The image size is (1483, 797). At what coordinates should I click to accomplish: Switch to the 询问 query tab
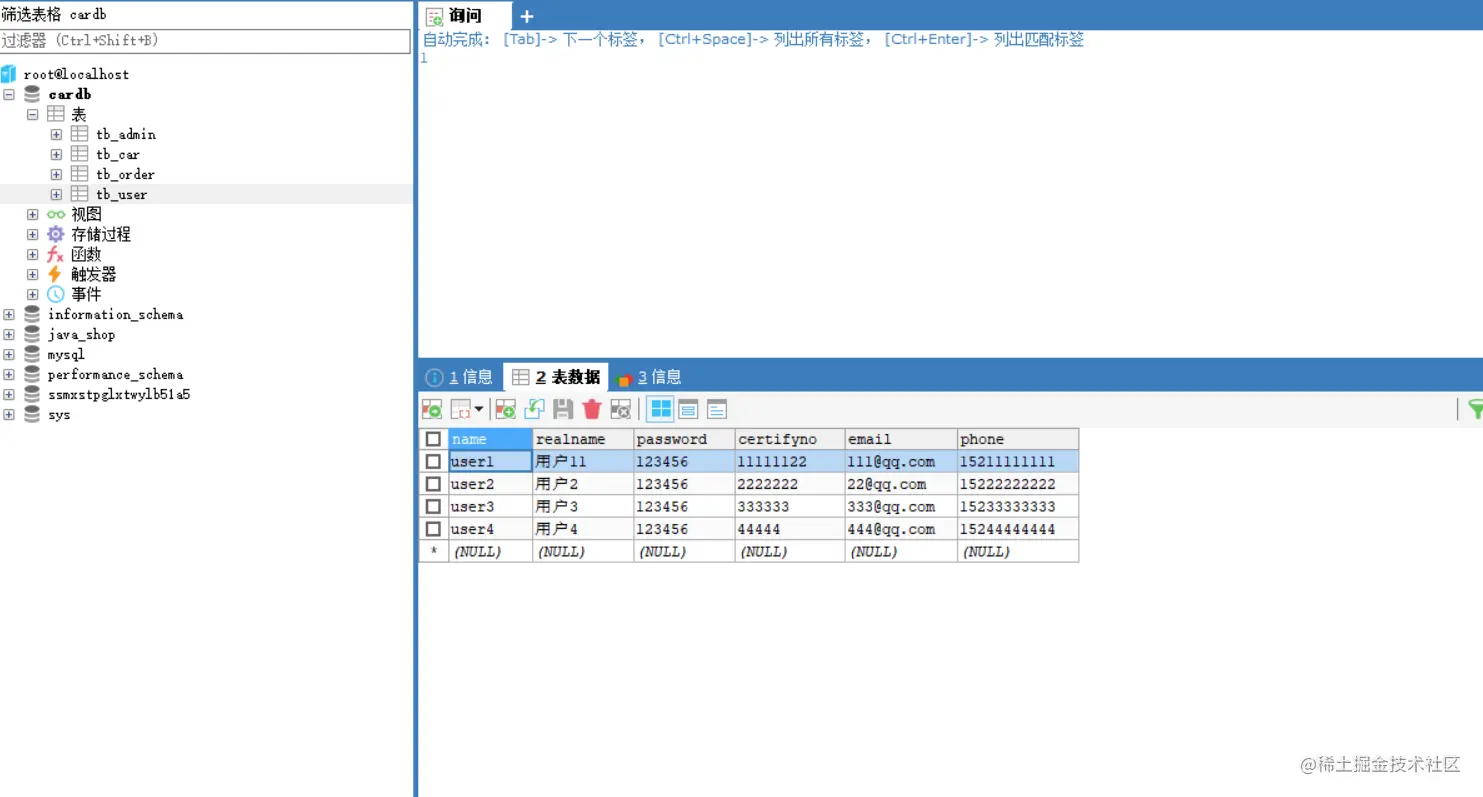(x=466, y=16)
